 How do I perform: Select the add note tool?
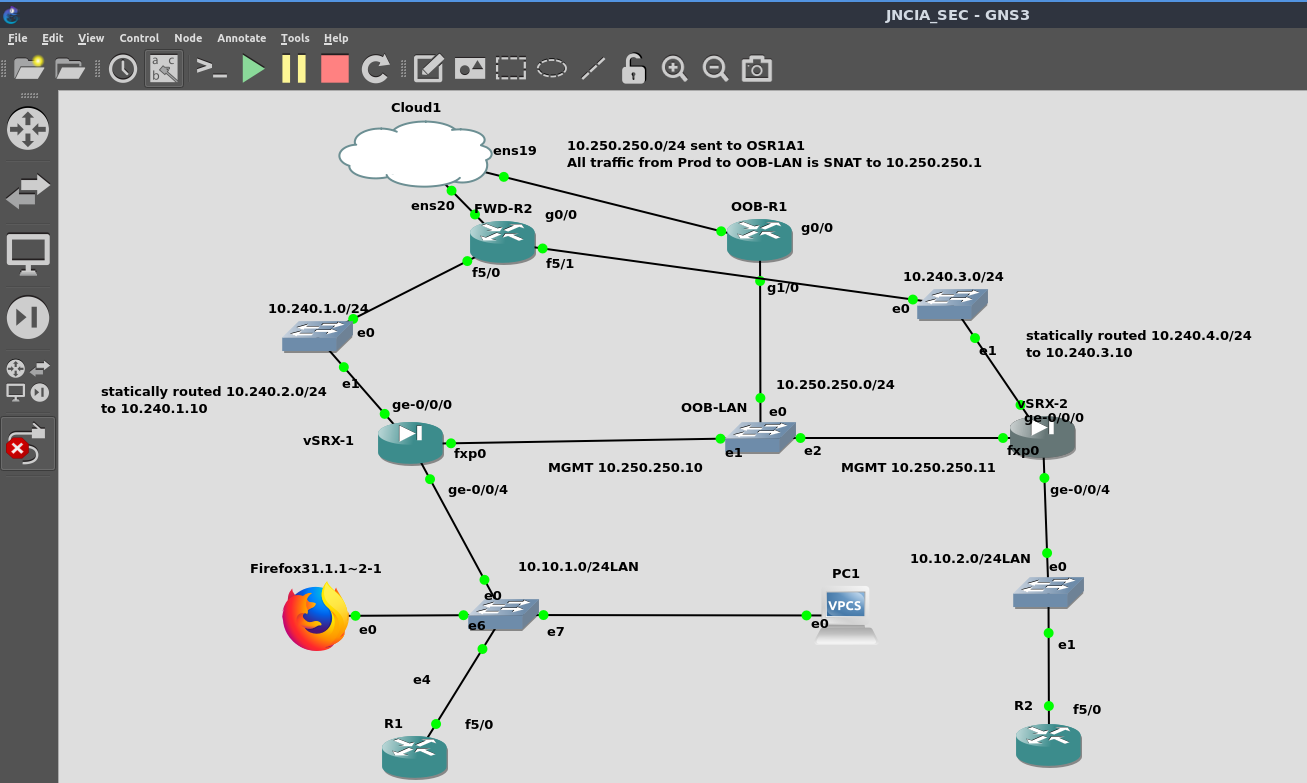pos(428,69)
